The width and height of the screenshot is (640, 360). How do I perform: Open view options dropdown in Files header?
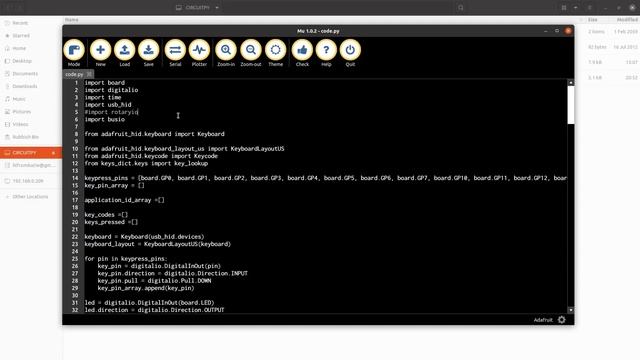coord(576,7)
